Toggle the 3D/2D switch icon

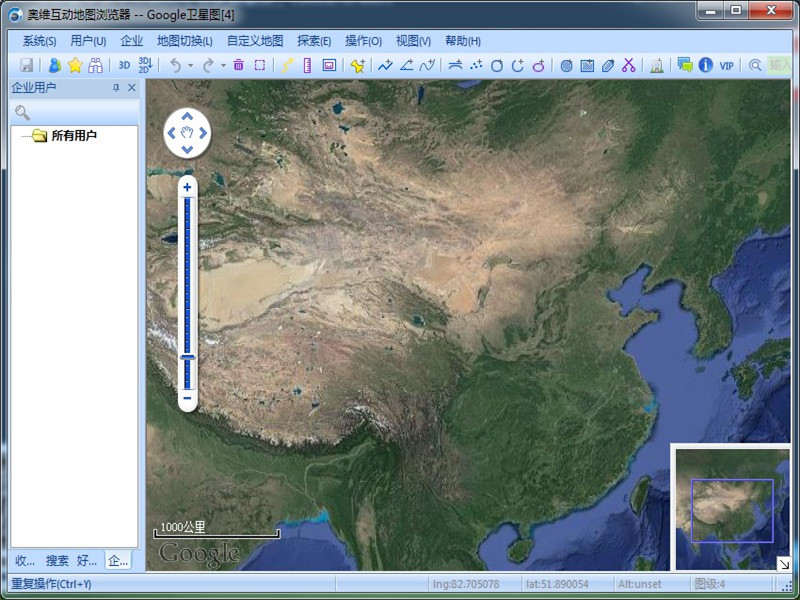(x=145, y=65)
